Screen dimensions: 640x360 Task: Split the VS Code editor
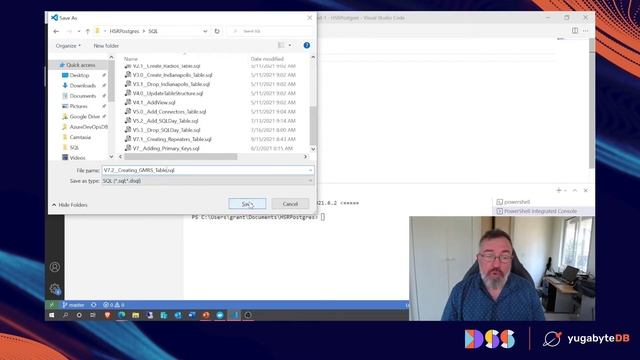(x=575, y=31)
